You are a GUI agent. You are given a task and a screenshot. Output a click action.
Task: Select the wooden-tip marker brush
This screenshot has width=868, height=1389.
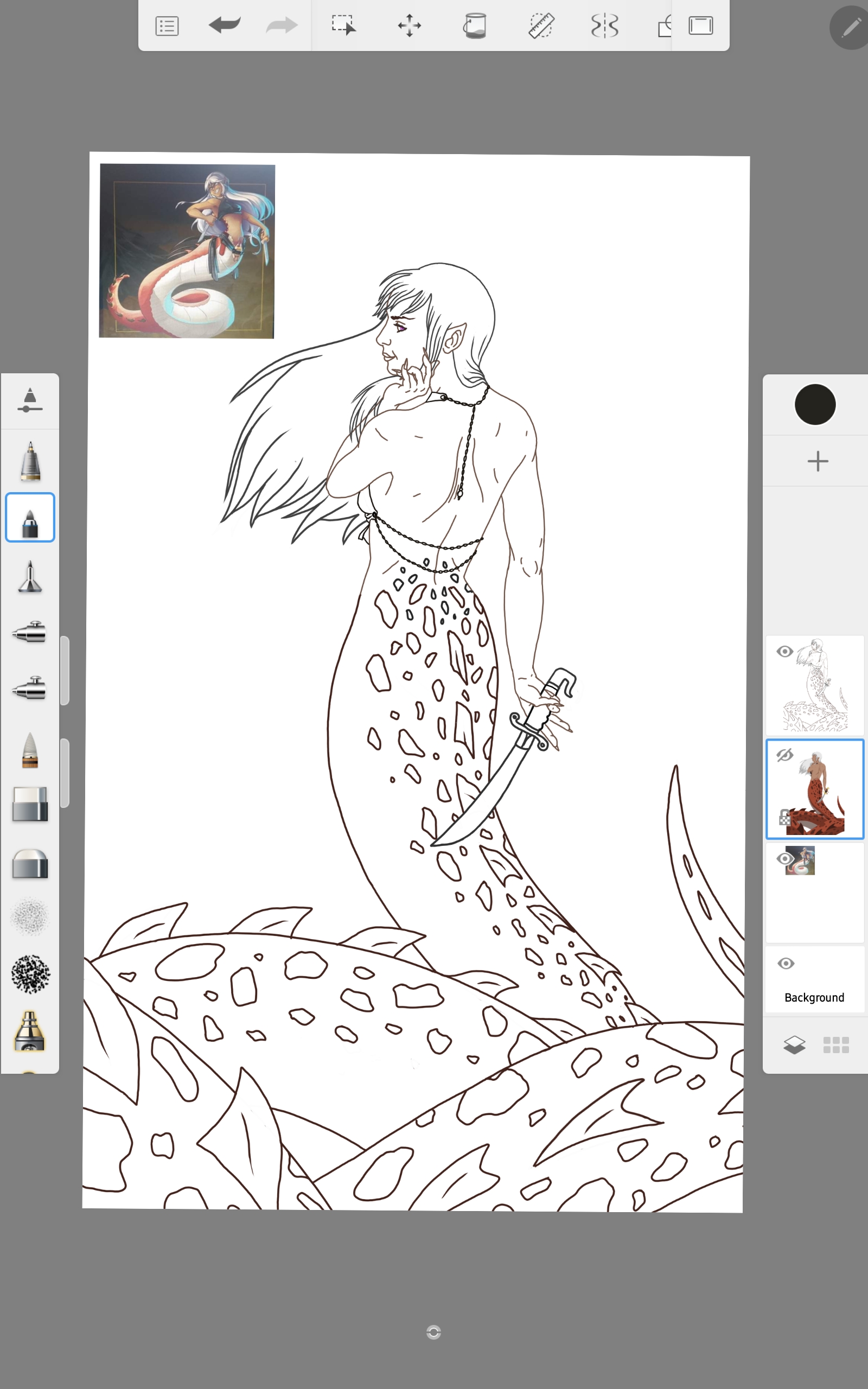coord(30,750)
